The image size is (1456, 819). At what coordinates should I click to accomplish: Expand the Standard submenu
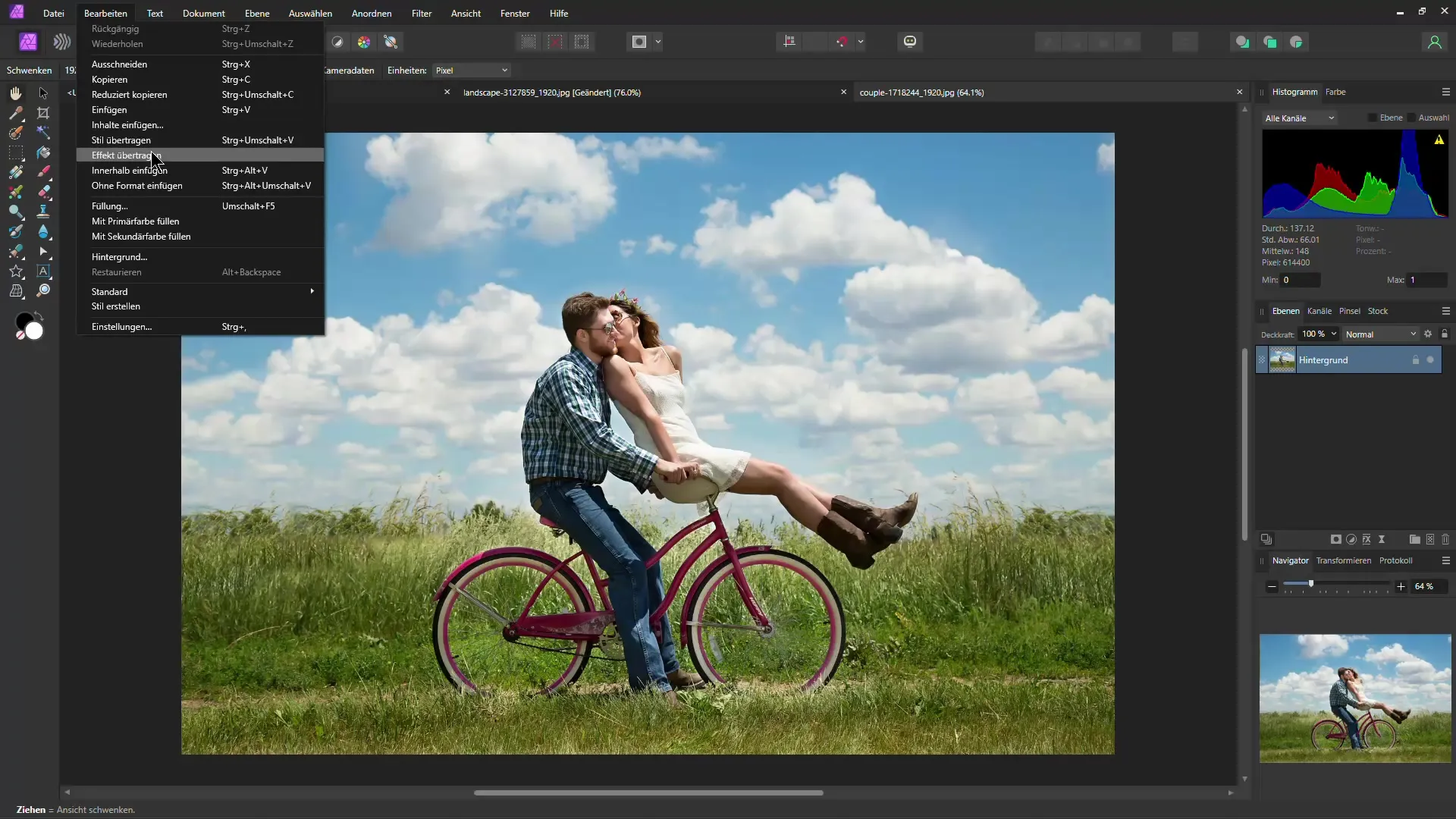pos(200,291)
